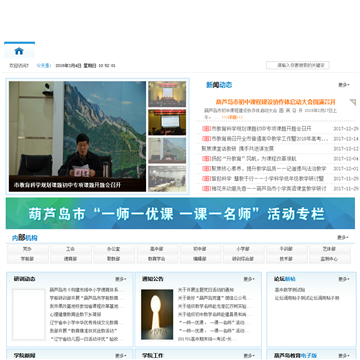Open the 2017 高中期末统一考试 notice
The height and width of the screenshot is (360, 360).
click(x=208, y=339)
